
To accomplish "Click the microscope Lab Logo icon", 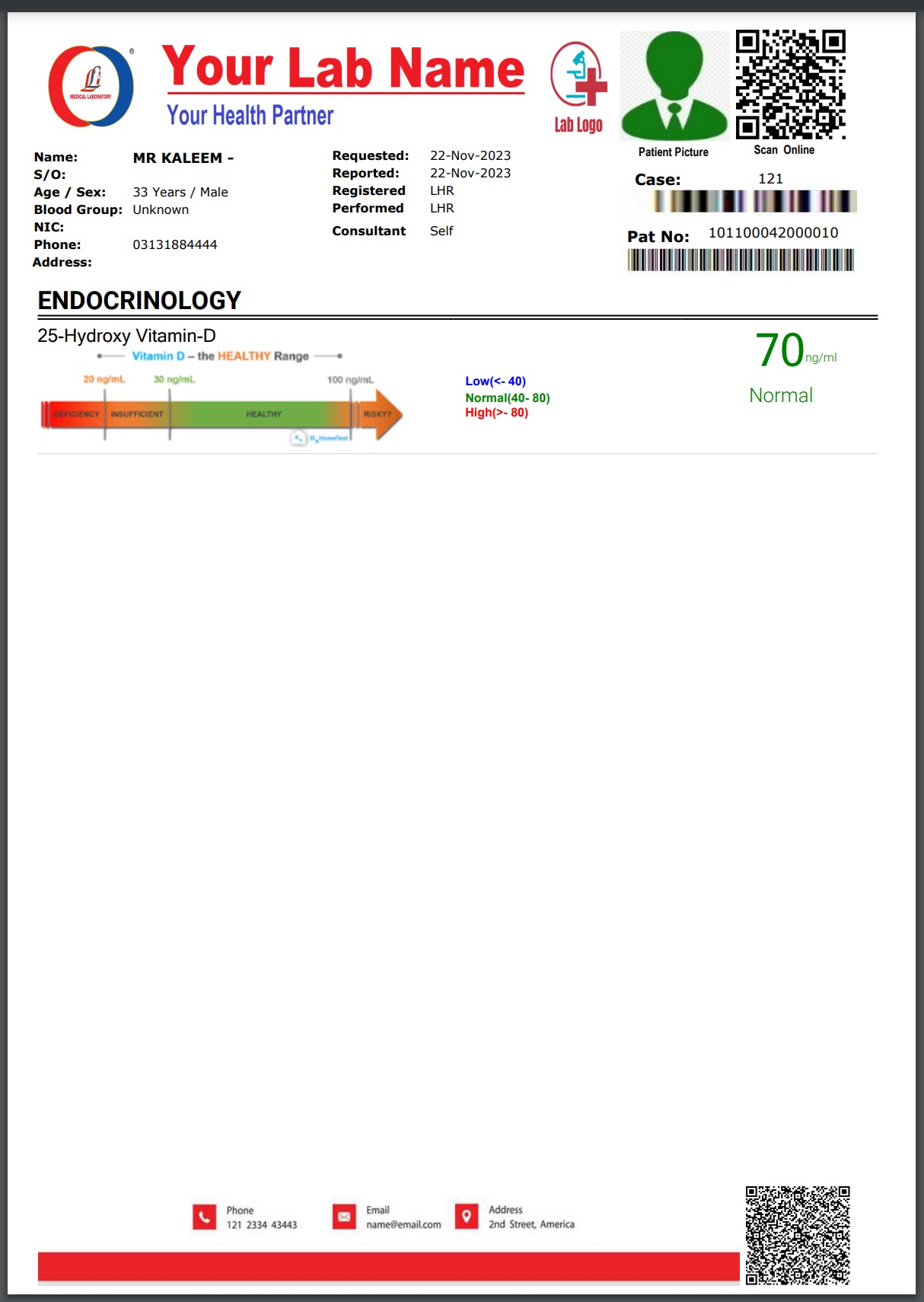I will (578, 77).
